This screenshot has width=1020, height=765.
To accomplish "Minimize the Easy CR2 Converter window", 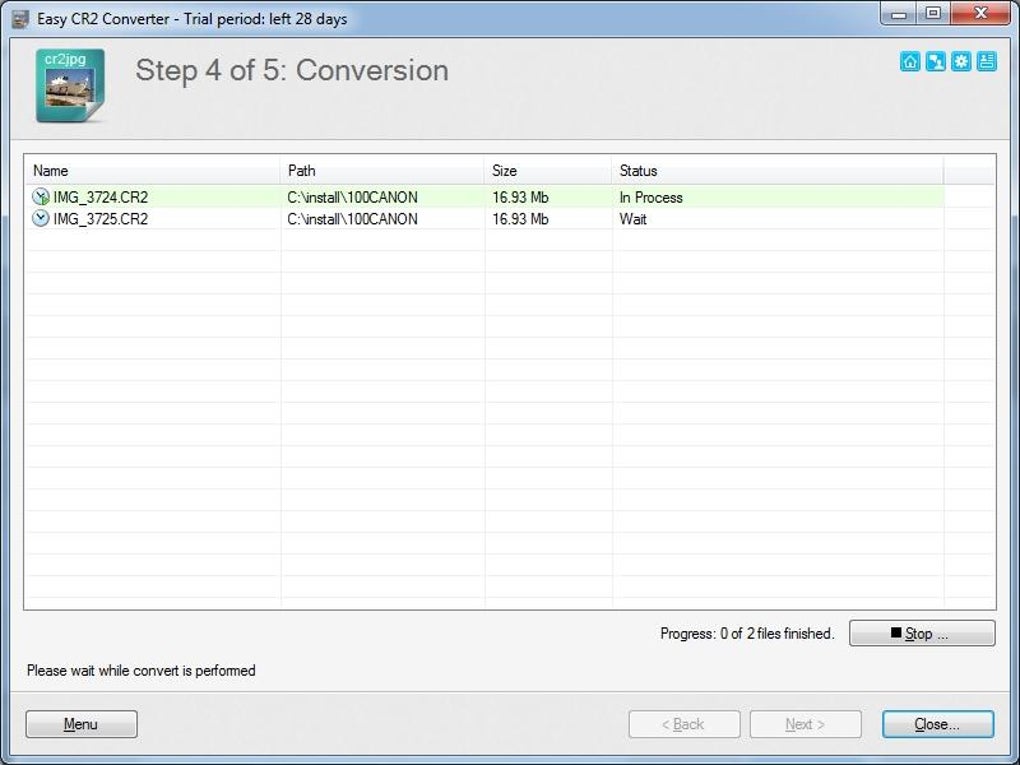I will (x=899, y=14).
